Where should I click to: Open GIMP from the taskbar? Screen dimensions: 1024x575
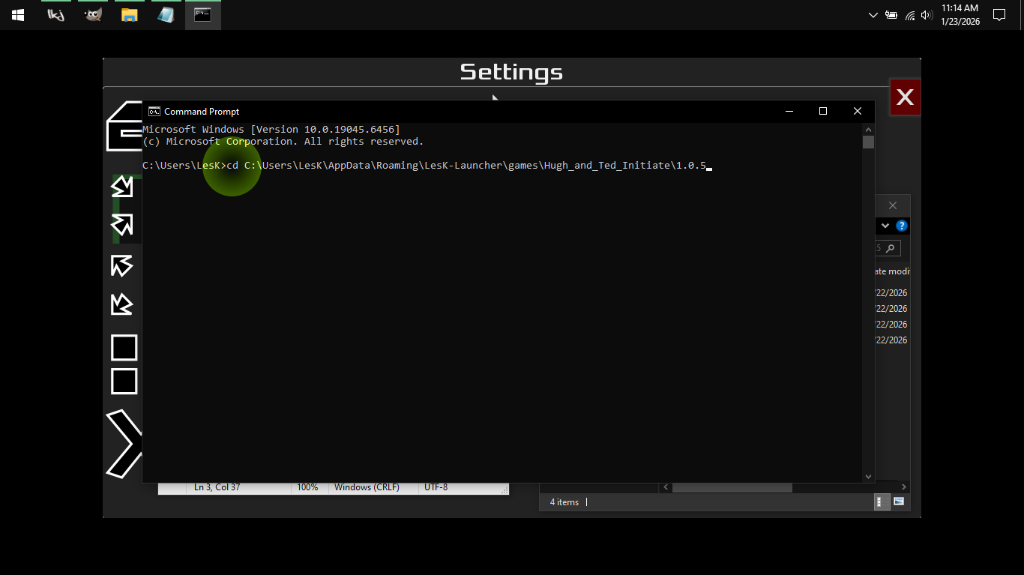tap(93, 15)
